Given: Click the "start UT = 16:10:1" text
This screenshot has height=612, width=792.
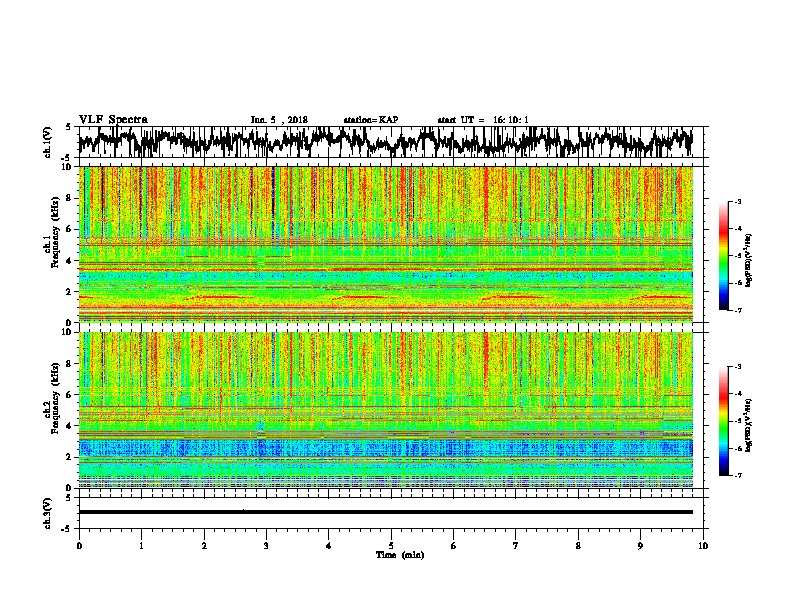Looking at the screenshot, I should click(483, 120).
